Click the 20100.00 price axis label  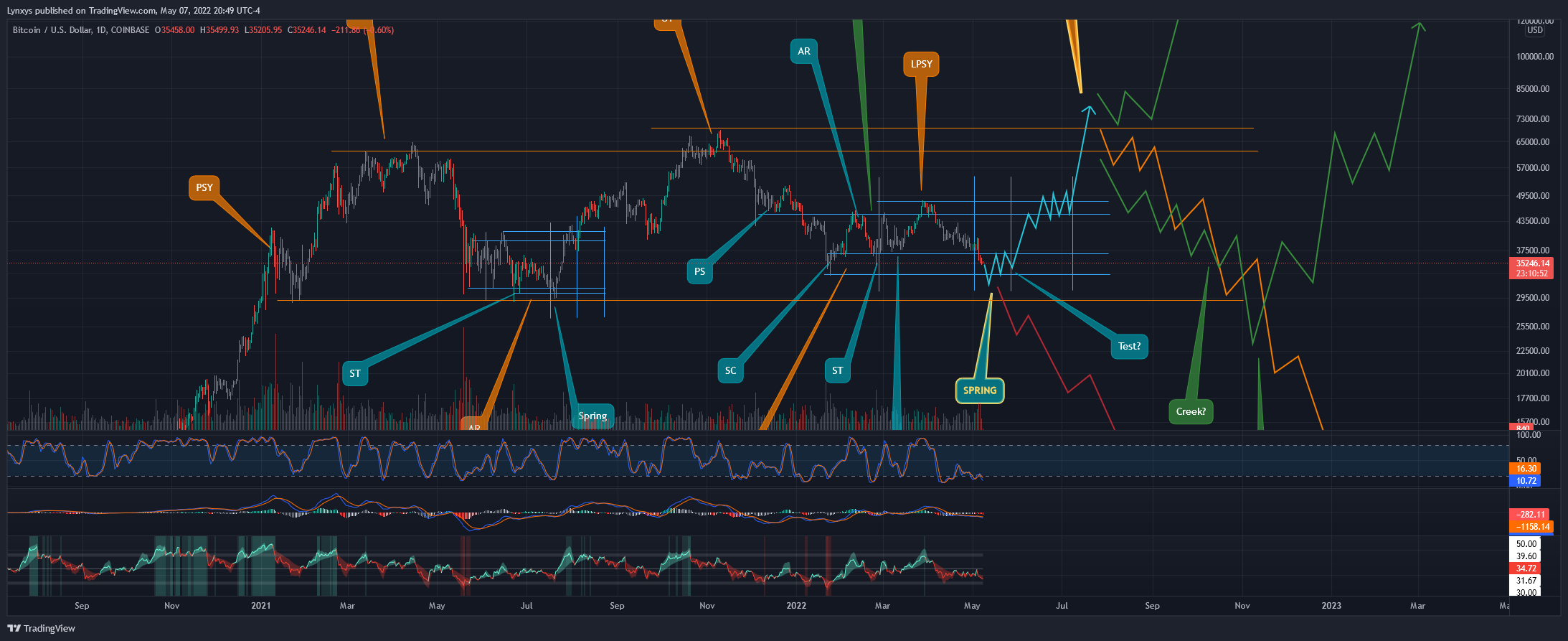point(1533,373)
